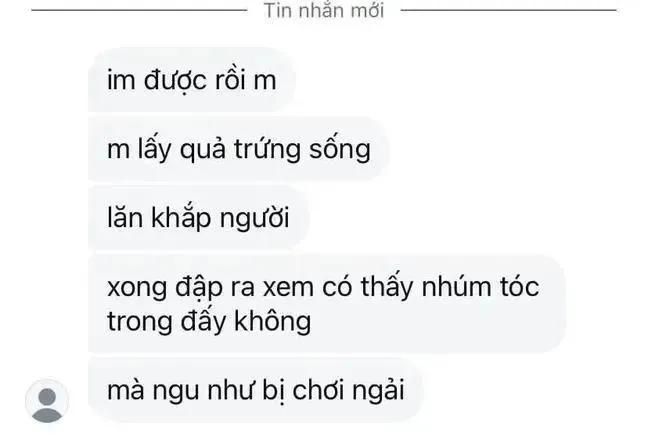This screenshot has width=648, height=444.
Task: Click the word 'khắp' in third message
Action: click(181, 218)
